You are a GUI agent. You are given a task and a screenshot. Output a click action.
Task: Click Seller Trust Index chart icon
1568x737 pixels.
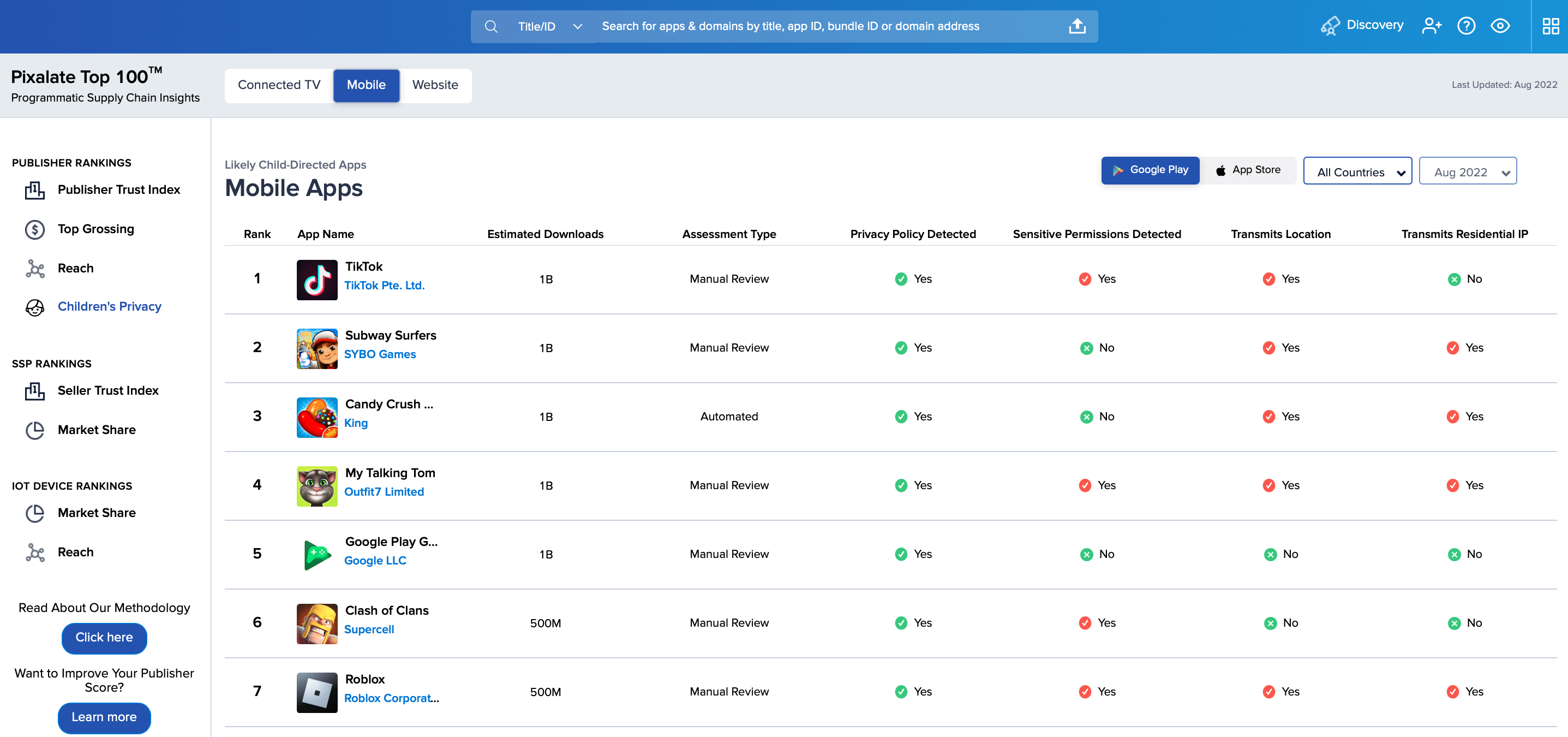(35, 391)
